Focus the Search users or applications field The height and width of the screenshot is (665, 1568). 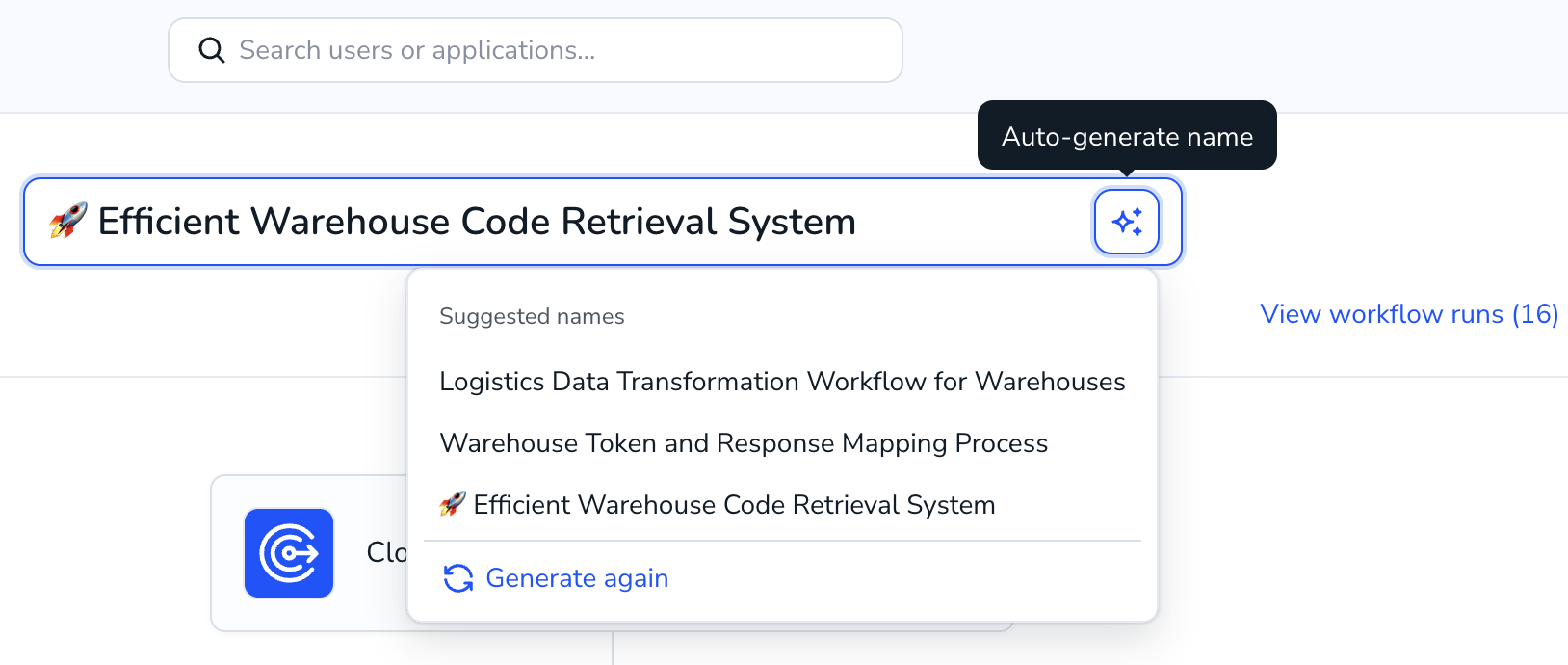tap(536, 50)
